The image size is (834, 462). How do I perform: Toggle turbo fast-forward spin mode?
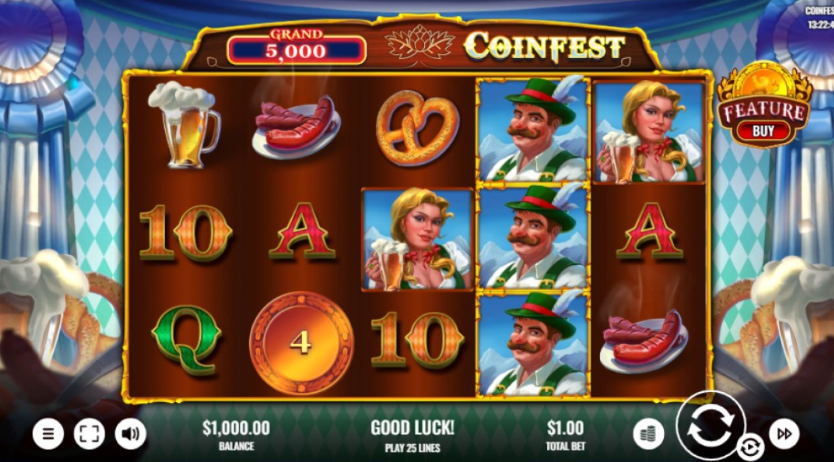click(784, 434)
